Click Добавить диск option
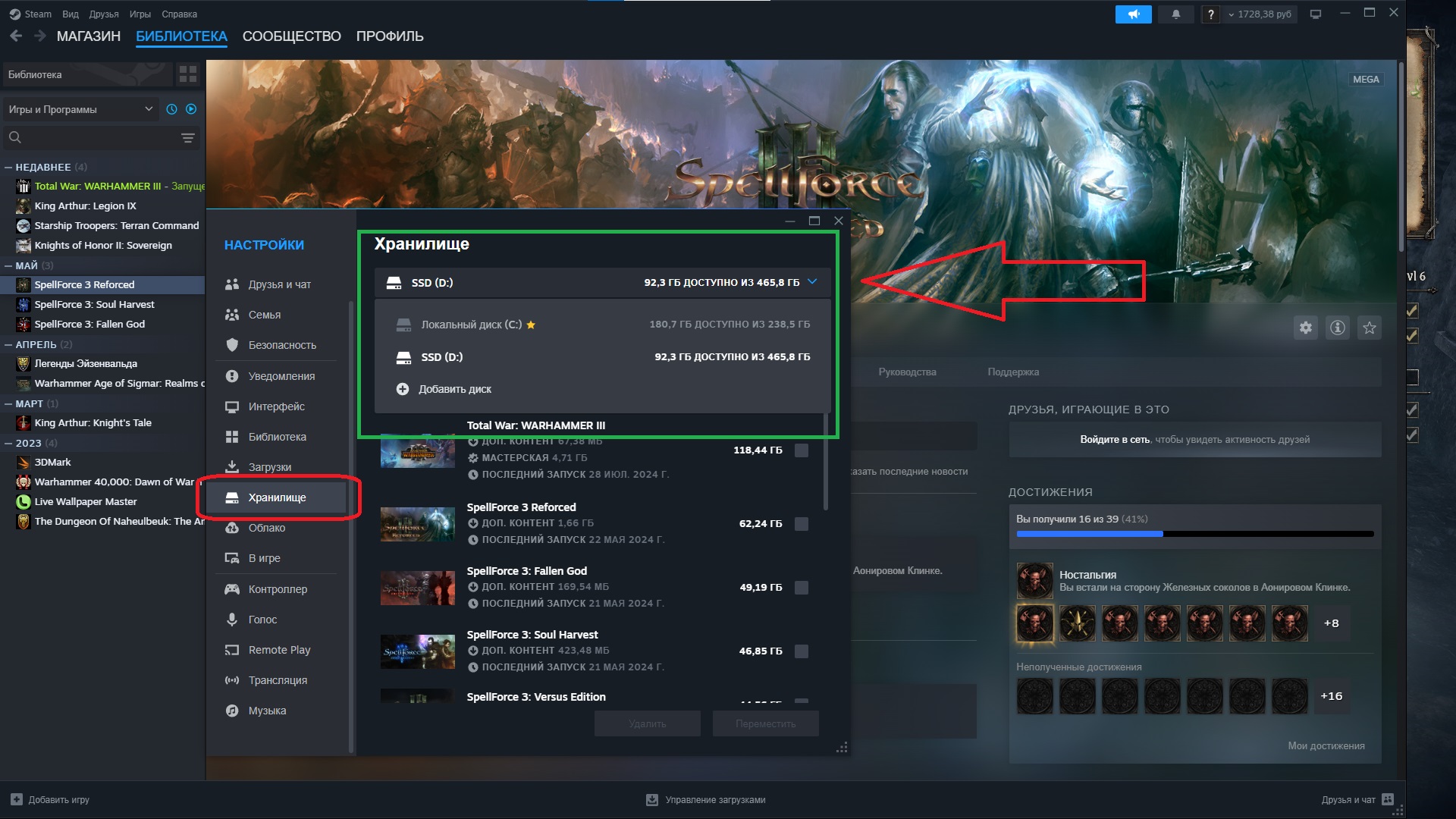The width and height of the screenshot is (1456, 819). (454, 389)
